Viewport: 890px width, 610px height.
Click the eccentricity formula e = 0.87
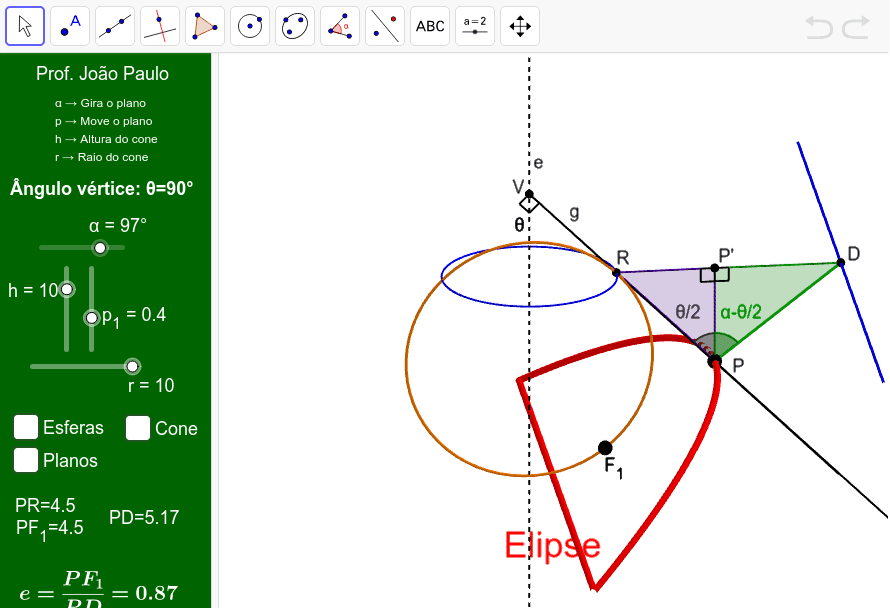pyautogui.click(x=99, y=591)
